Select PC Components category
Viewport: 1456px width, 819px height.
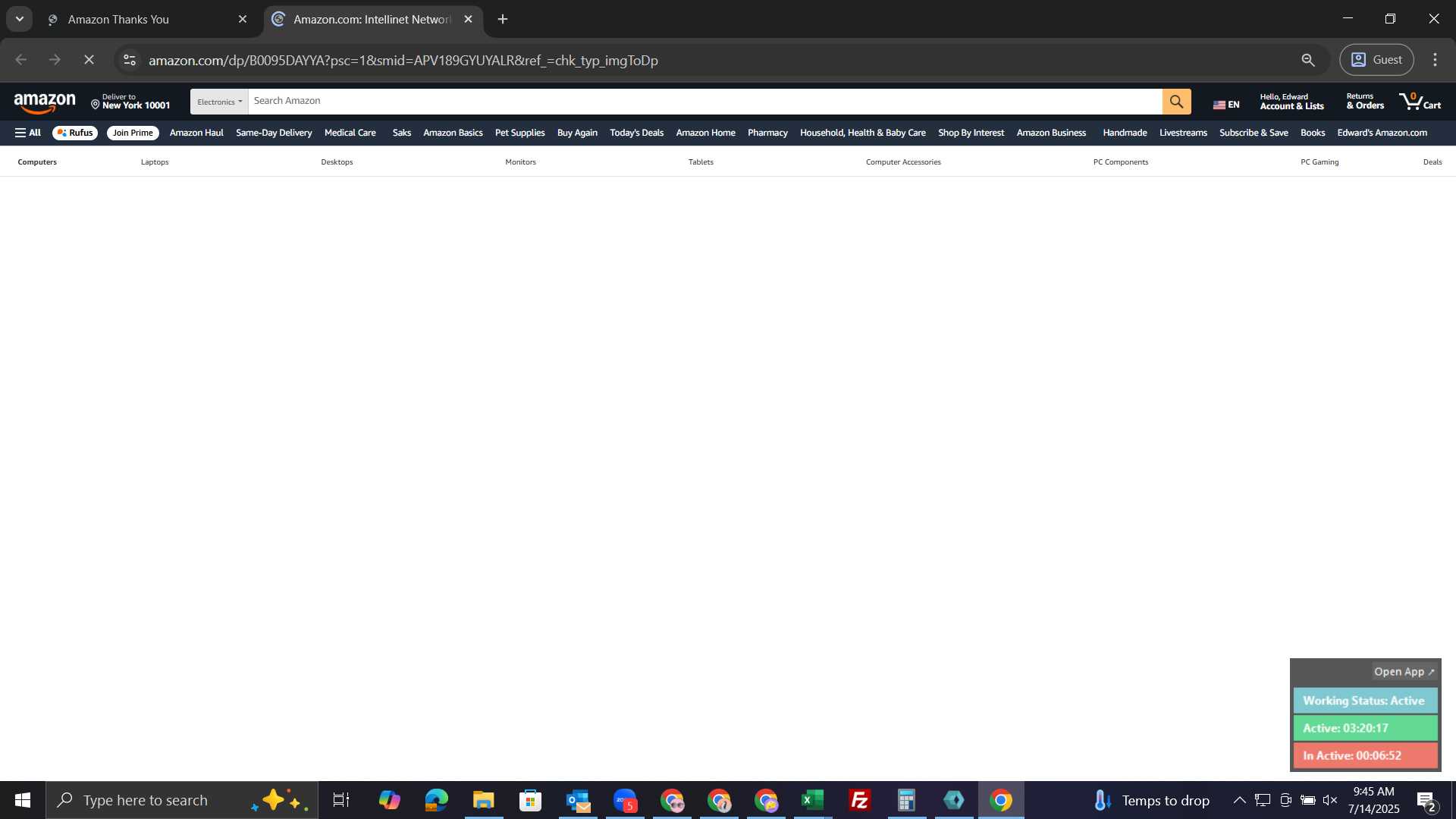(1121, 162)
